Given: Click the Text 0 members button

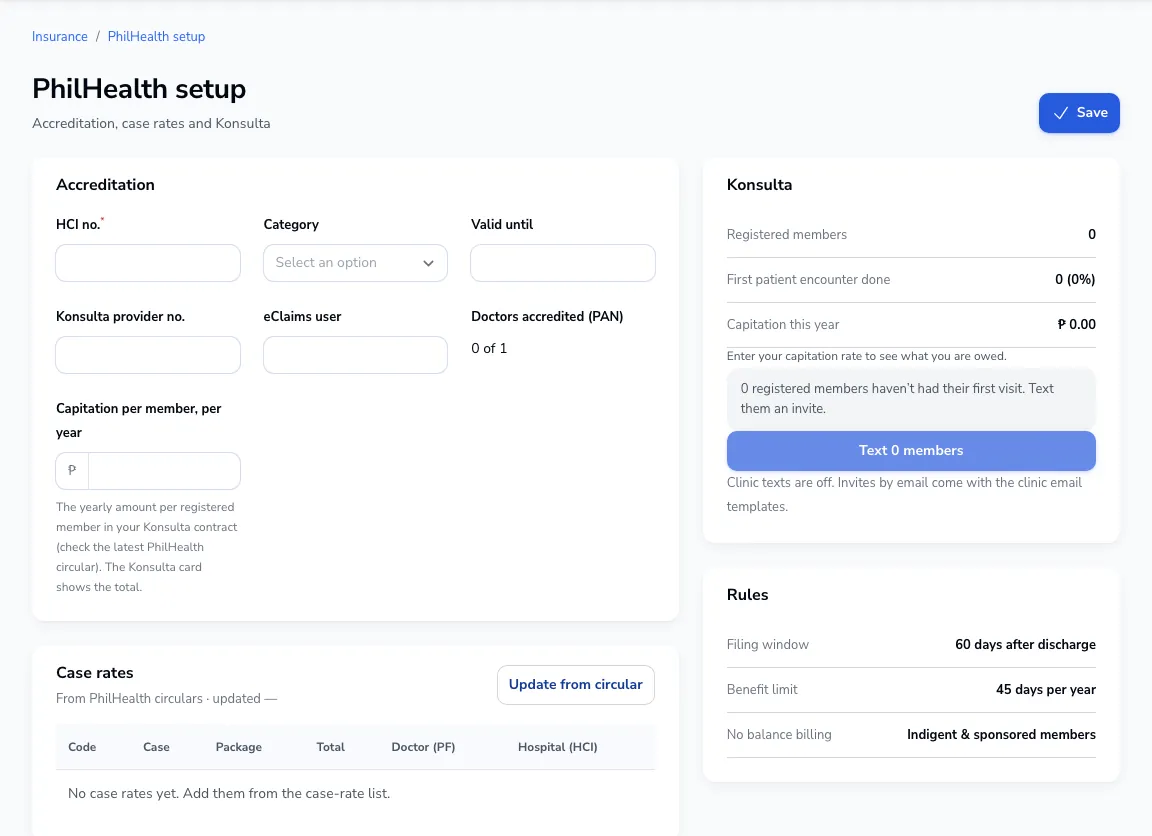Looking at the screenshot, I should (911, 451).
